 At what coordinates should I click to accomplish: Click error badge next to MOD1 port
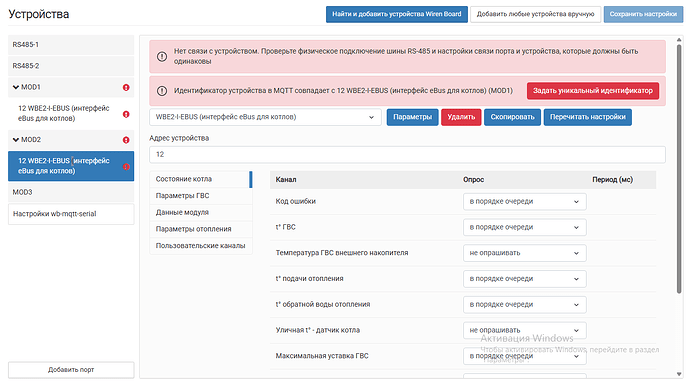point(126,88)
